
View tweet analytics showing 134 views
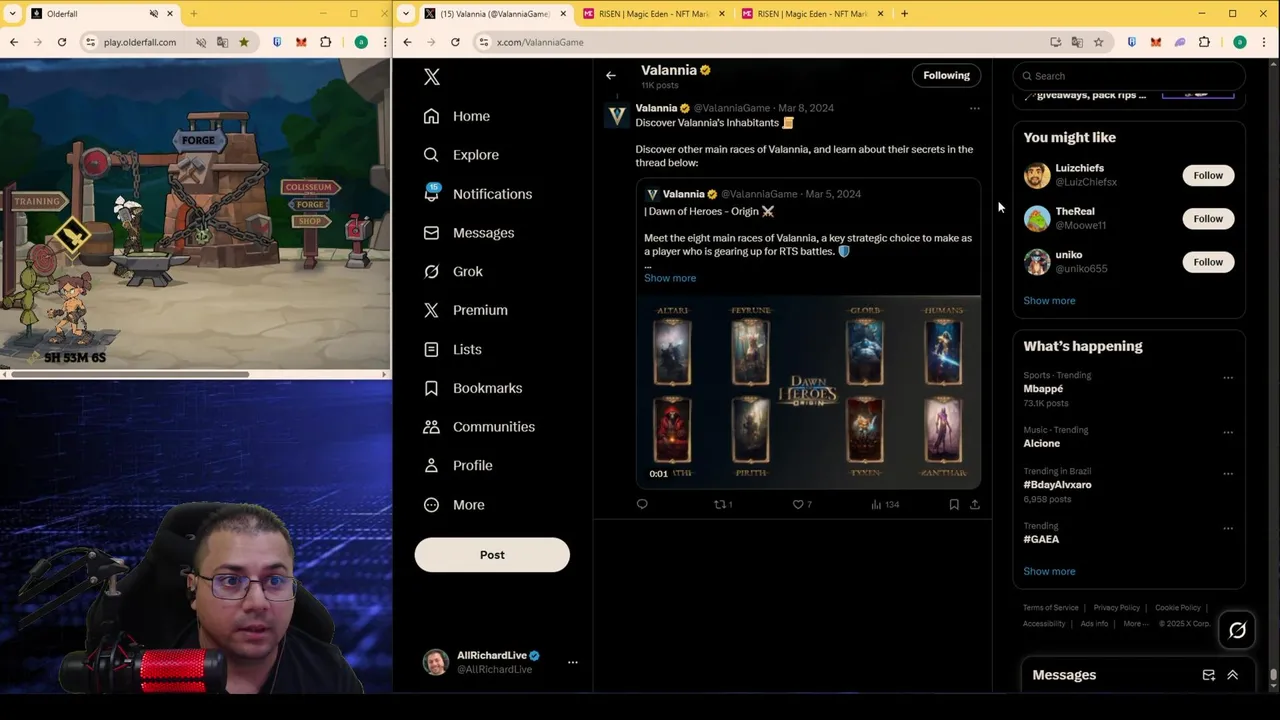[885, 504]
